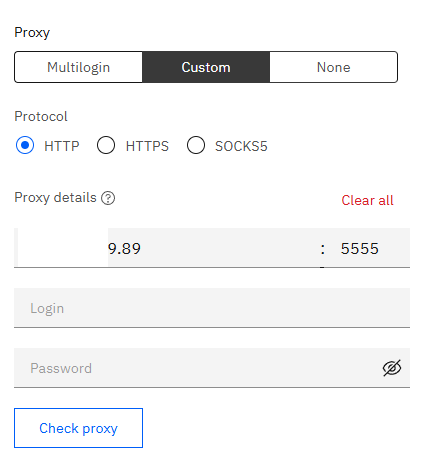
Task: Focus the proxy IP address field
Action: click(x=165, y=248)
